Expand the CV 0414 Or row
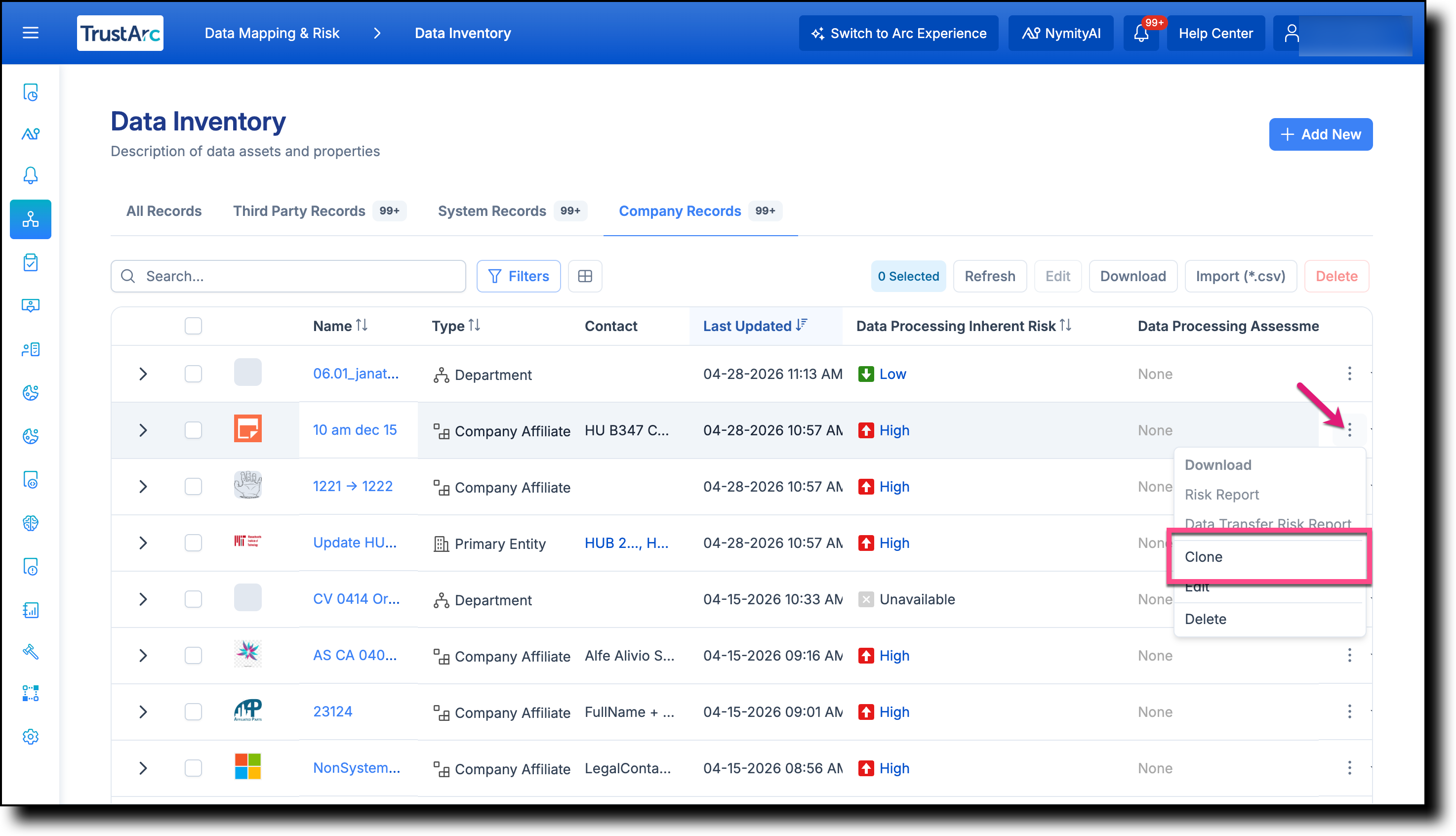Screen dimensions: 1456x836 pyautogui.click(x=143, y=599)
